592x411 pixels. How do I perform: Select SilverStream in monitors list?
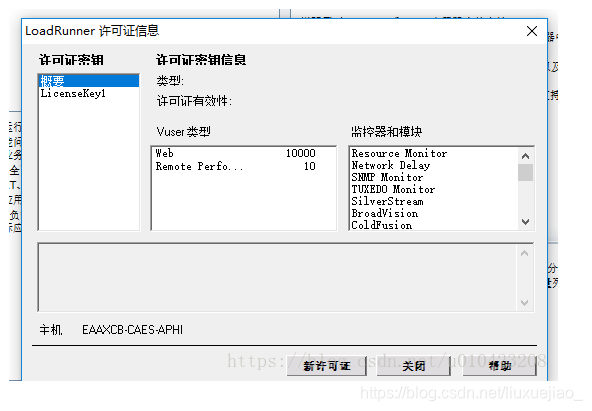pos(387,202)
